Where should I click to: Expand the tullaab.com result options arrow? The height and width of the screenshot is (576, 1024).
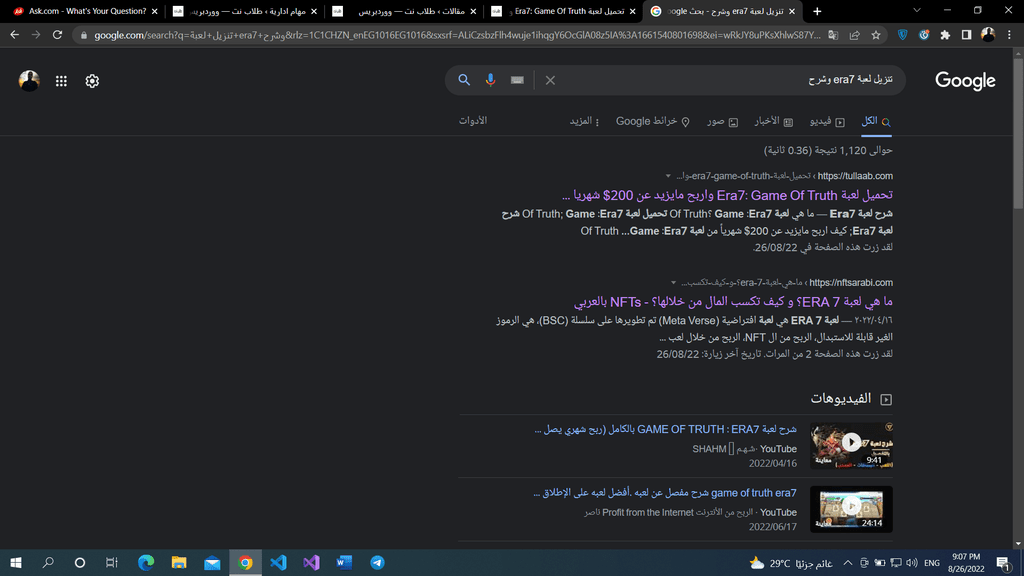click(x=668, y=176)
